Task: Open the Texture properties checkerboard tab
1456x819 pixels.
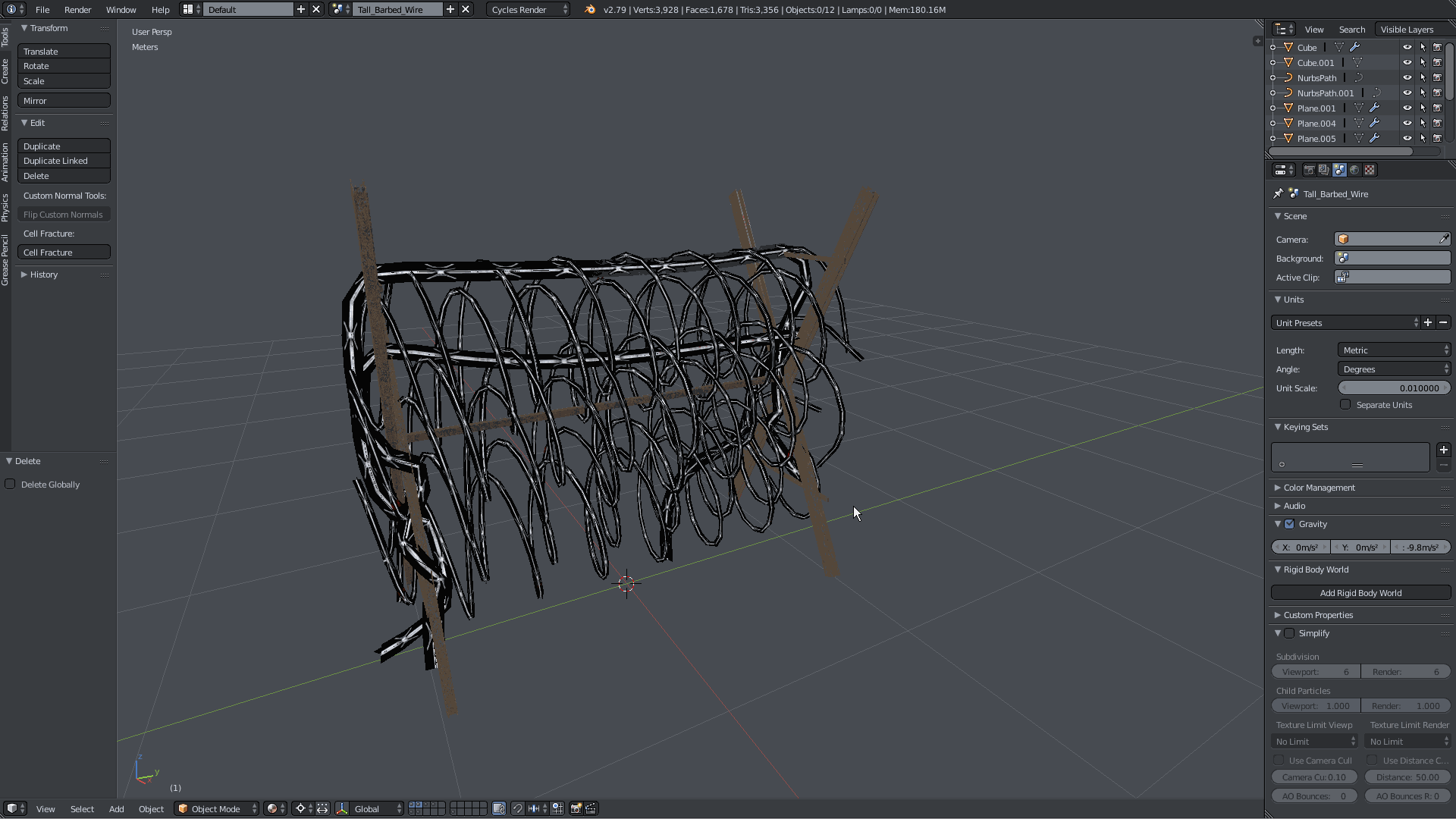Action: pos(1370,170)
